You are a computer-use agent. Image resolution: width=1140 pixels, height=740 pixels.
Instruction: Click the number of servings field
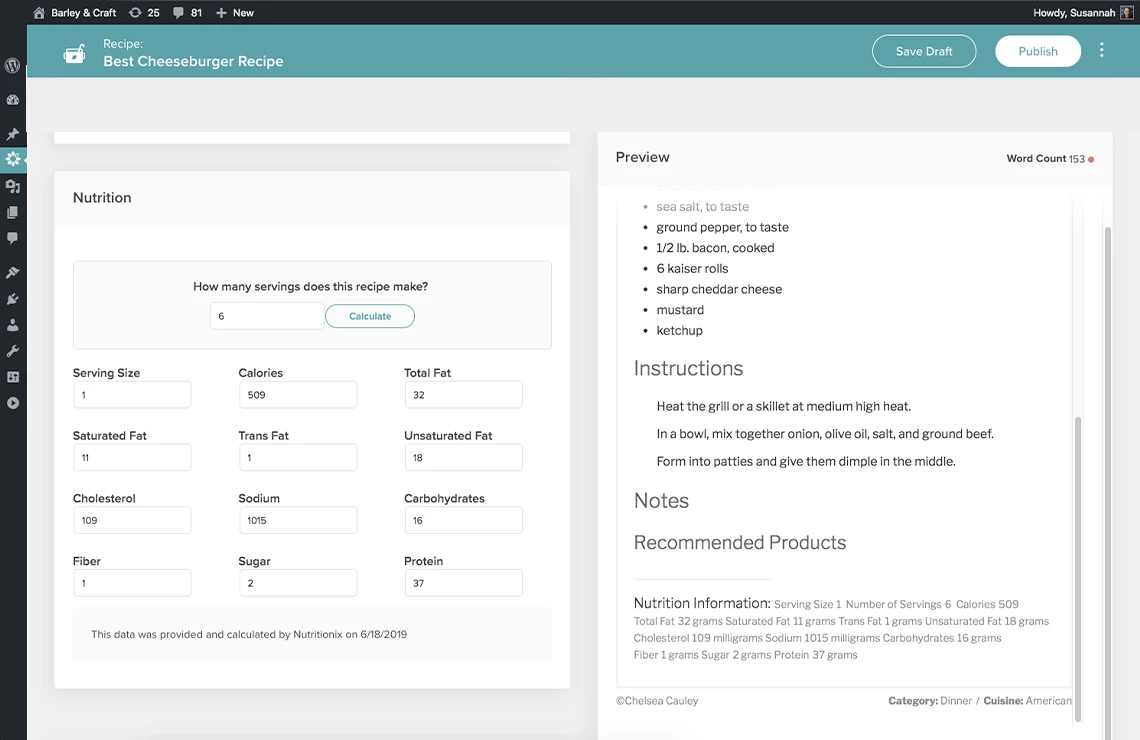tap(267, 316)
